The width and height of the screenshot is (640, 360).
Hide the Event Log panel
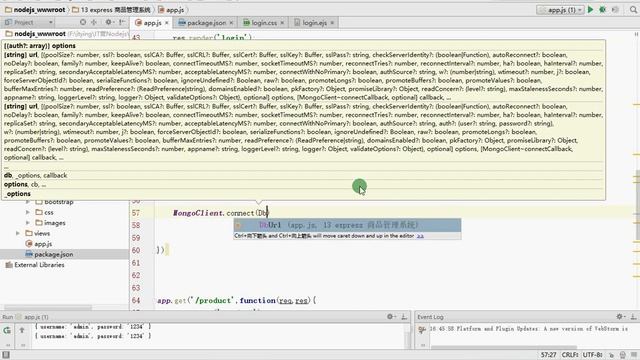pos(633,317)
